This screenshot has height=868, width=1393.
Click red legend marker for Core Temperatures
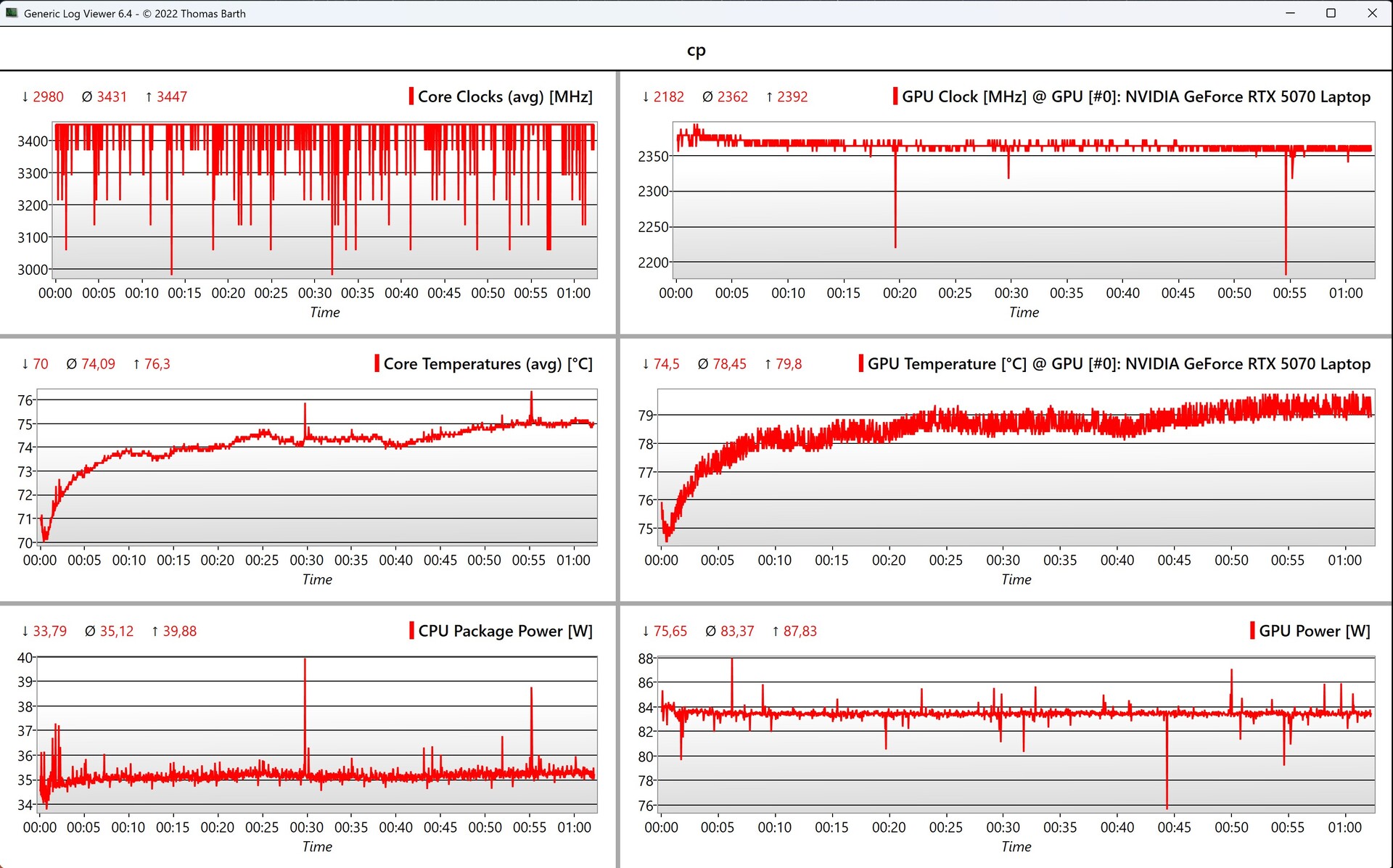click(377, 363)
